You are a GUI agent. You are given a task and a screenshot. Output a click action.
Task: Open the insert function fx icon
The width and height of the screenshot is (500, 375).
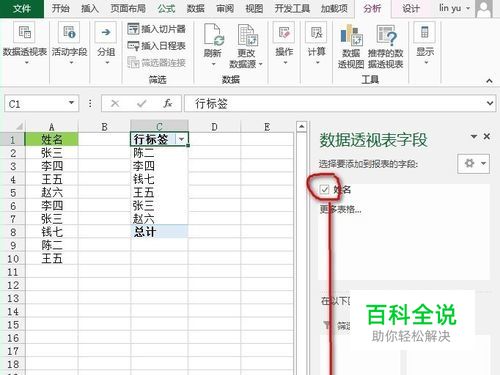tap(168, 104)
